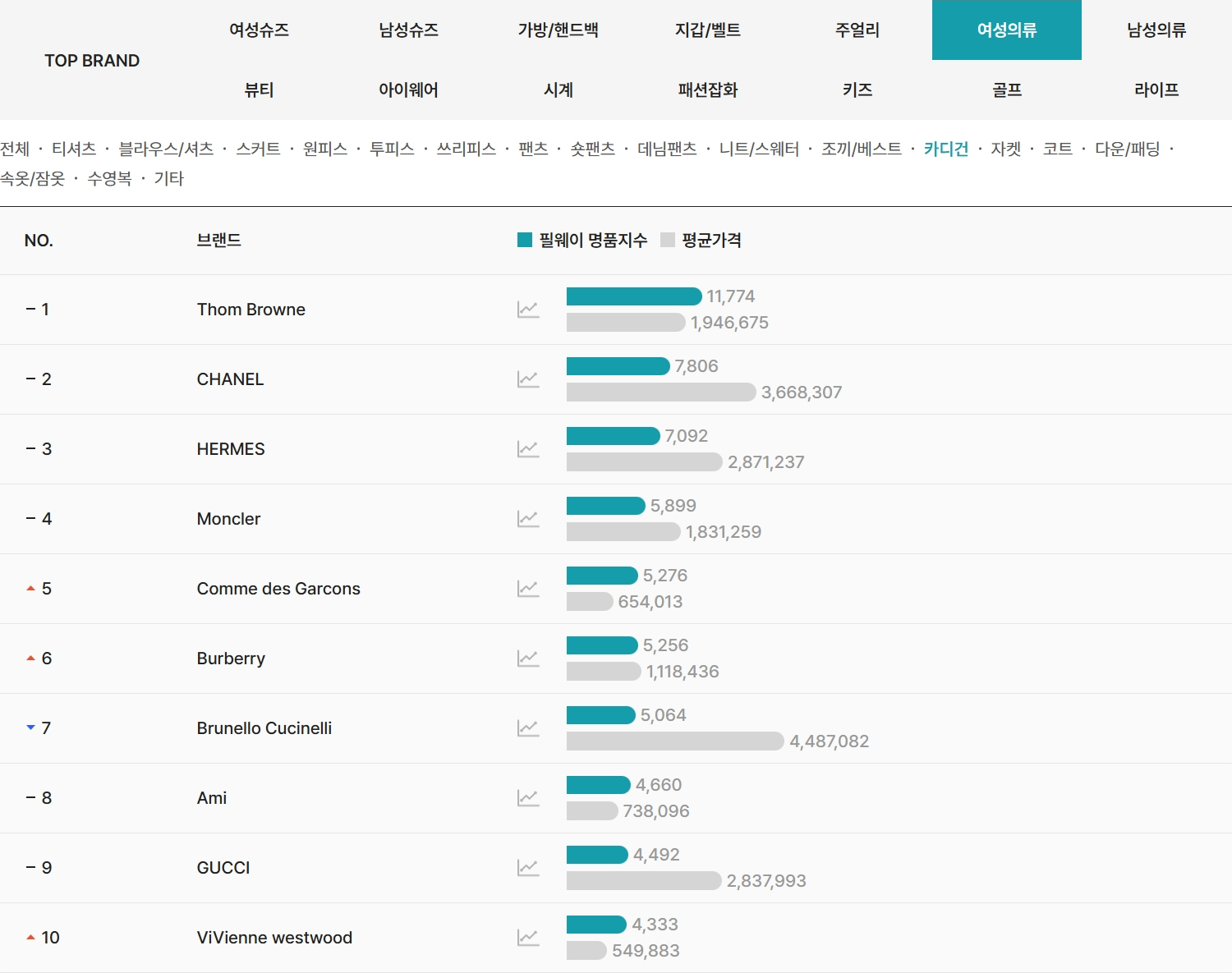Filter by 스커트 subcategory

258,149
